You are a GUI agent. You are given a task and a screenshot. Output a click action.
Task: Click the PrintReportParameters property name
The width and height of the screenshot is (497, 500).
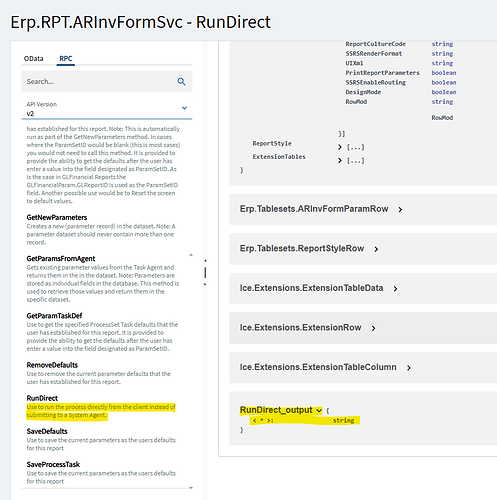382,73
